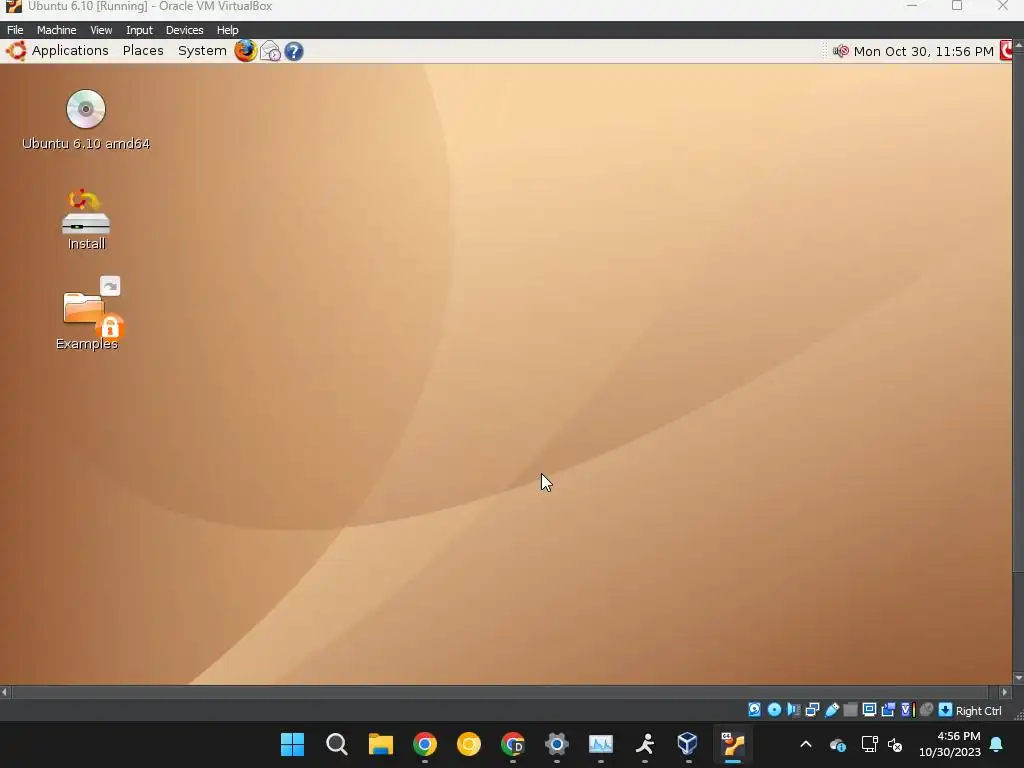Show hidden system tray icons chevron

coord(806,744)
